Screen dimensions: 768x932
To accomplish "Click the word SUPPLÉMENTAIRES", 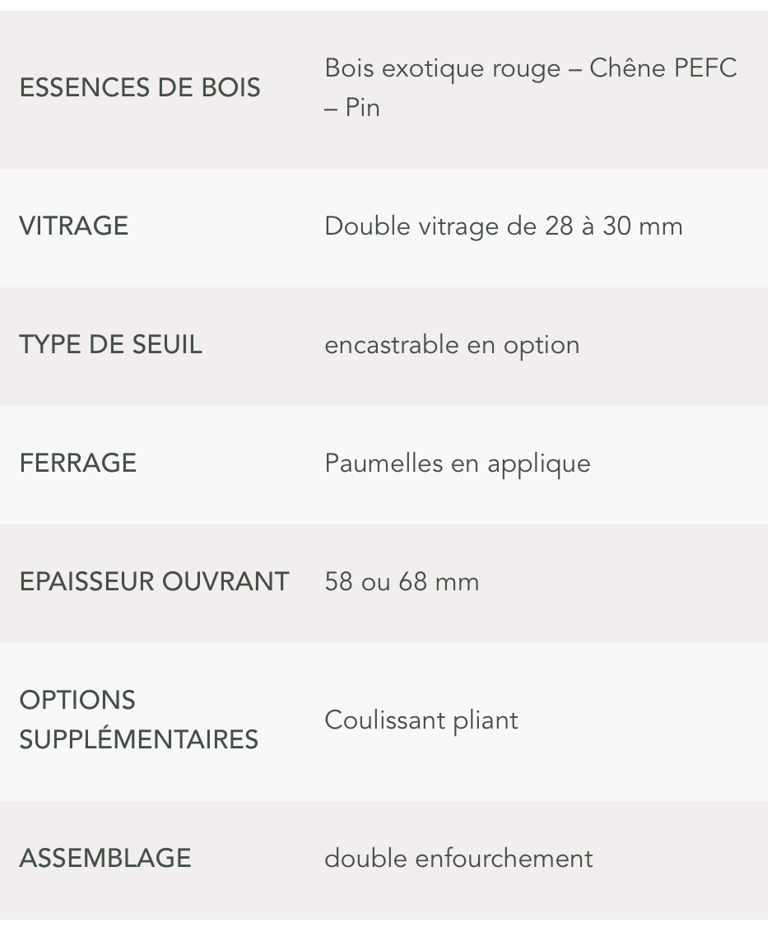I will point(139,739).
